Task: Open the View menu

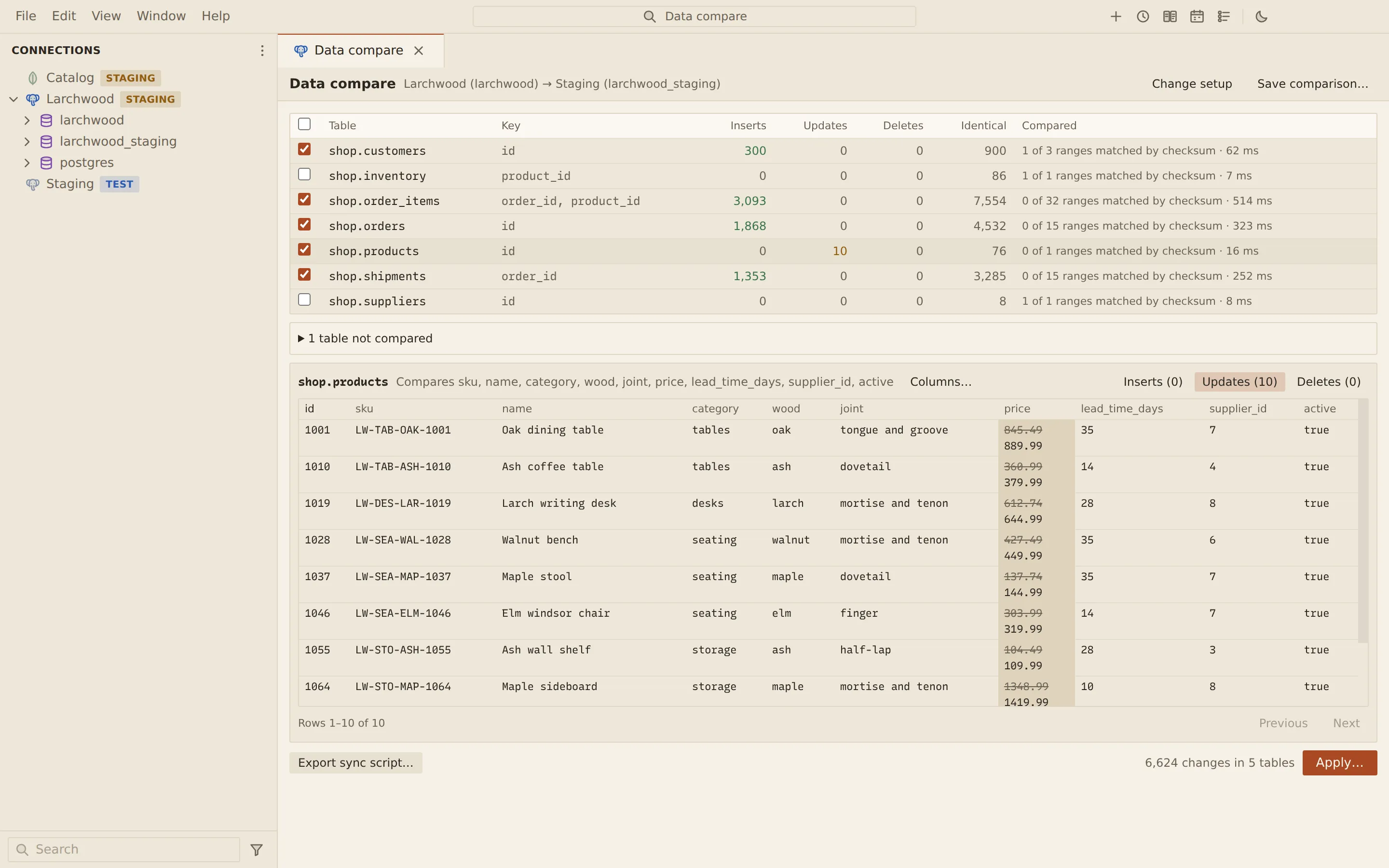Action: click(x=106, y=16)
